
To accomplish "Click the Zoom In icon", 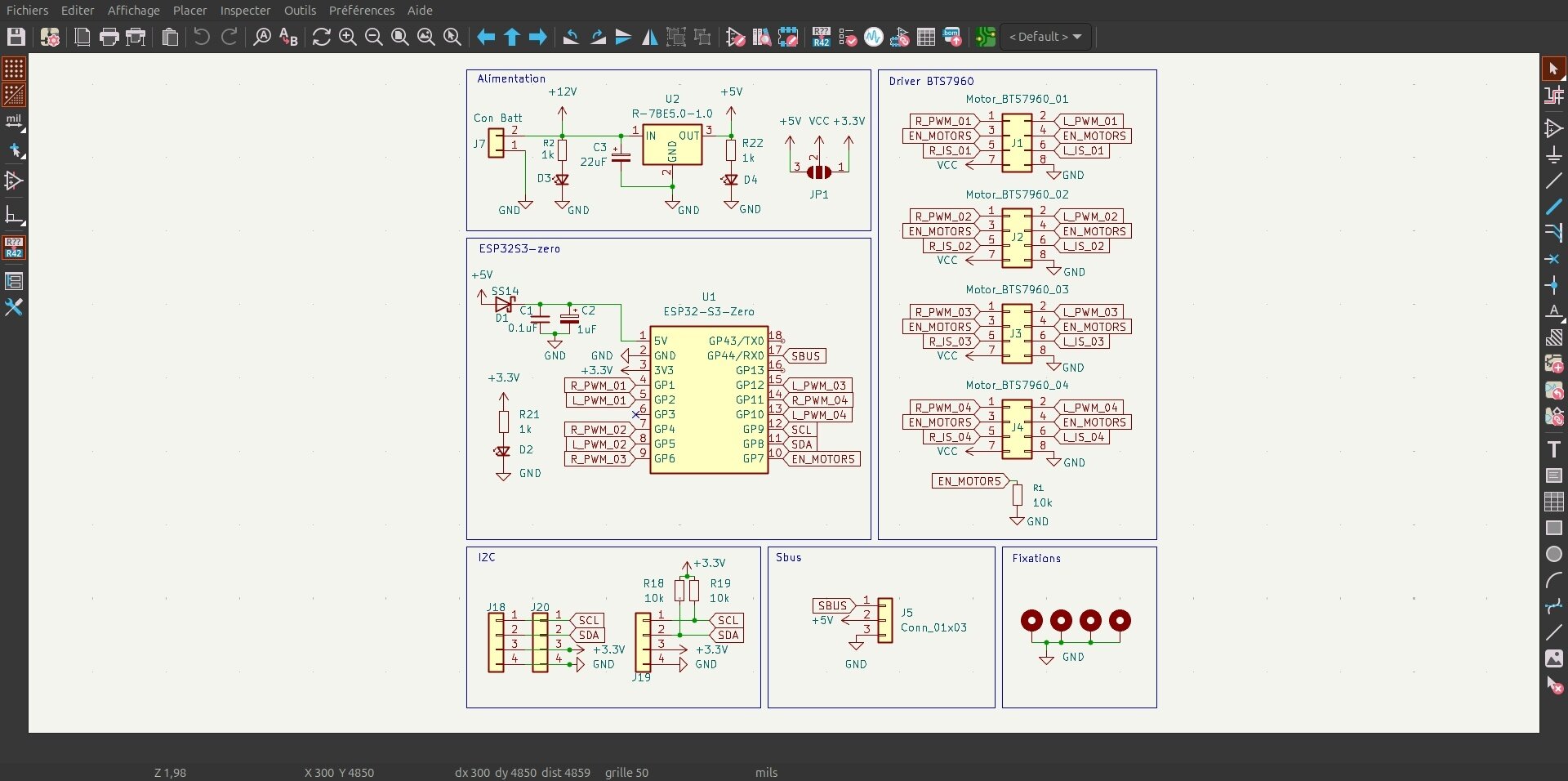I will [x=348, y=37].
